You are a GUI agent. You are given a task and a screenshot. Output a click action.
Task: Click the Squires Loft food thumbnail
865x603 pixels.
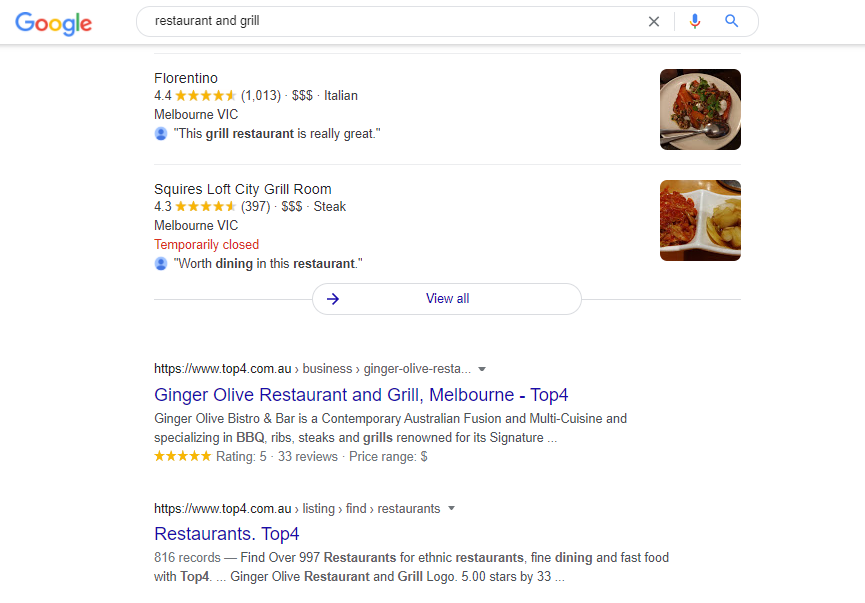700,220
